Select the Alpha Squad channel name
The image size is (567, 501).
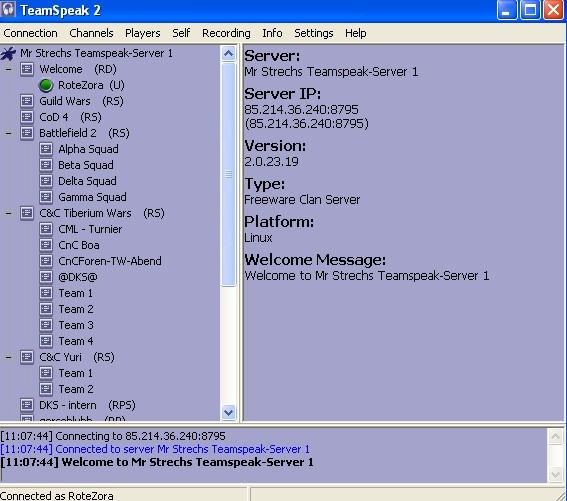point(88,149)
